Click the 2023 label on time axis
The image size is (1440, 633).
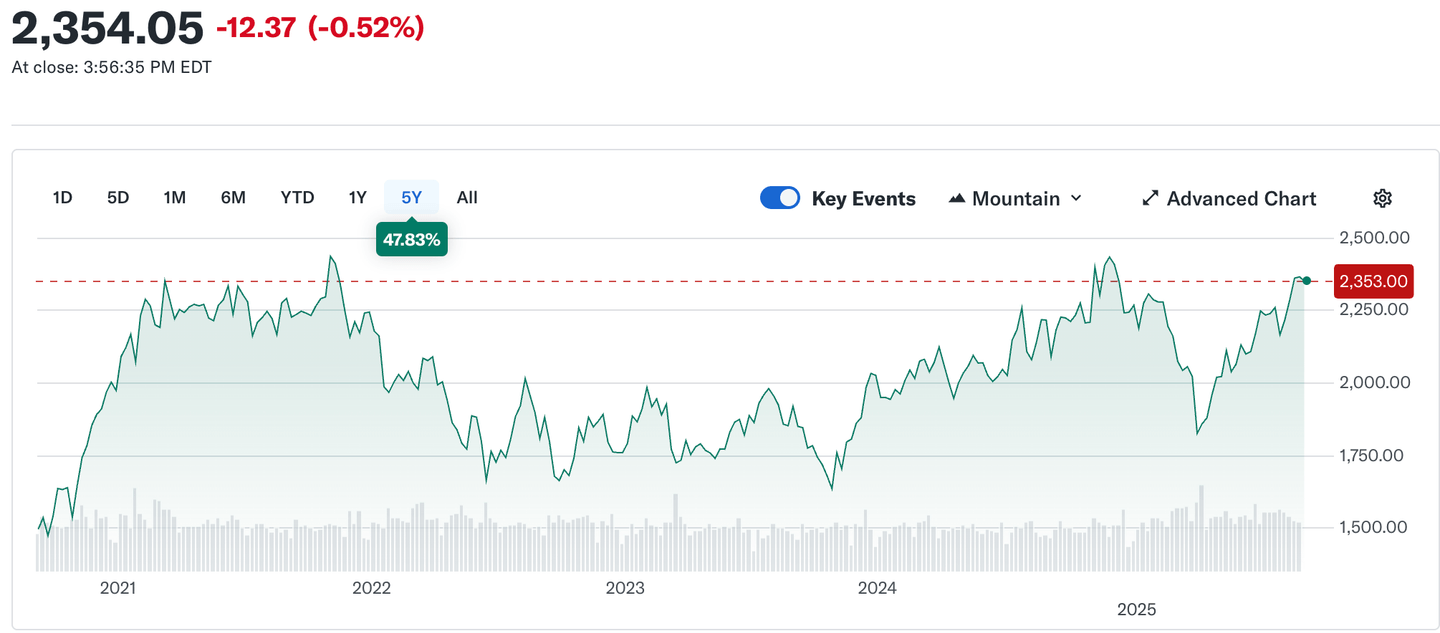[x=625, y=588]
